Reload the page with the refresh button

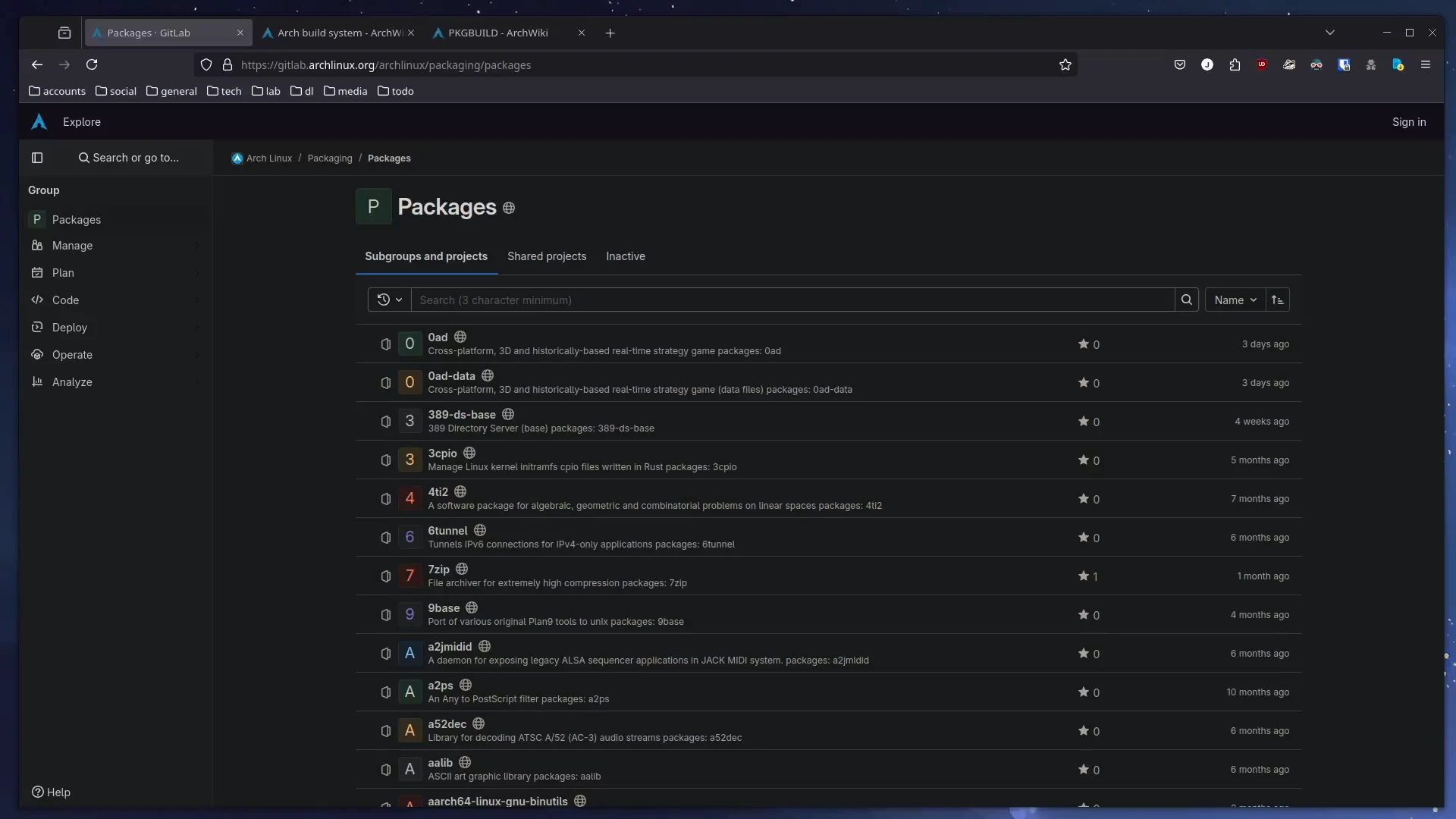92,65
